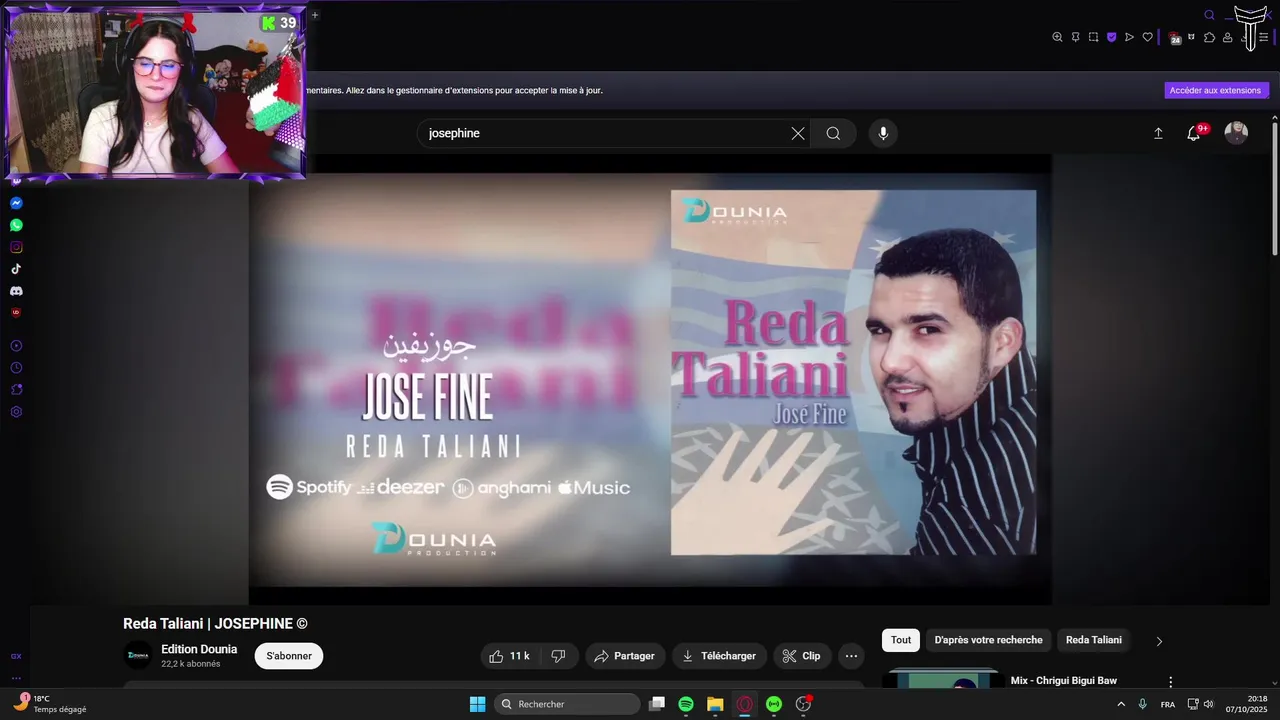This screenshot has width=1280, height=720.
Task: Open browser history clock icon in sidebar
Action: click(x=16, y=368)
